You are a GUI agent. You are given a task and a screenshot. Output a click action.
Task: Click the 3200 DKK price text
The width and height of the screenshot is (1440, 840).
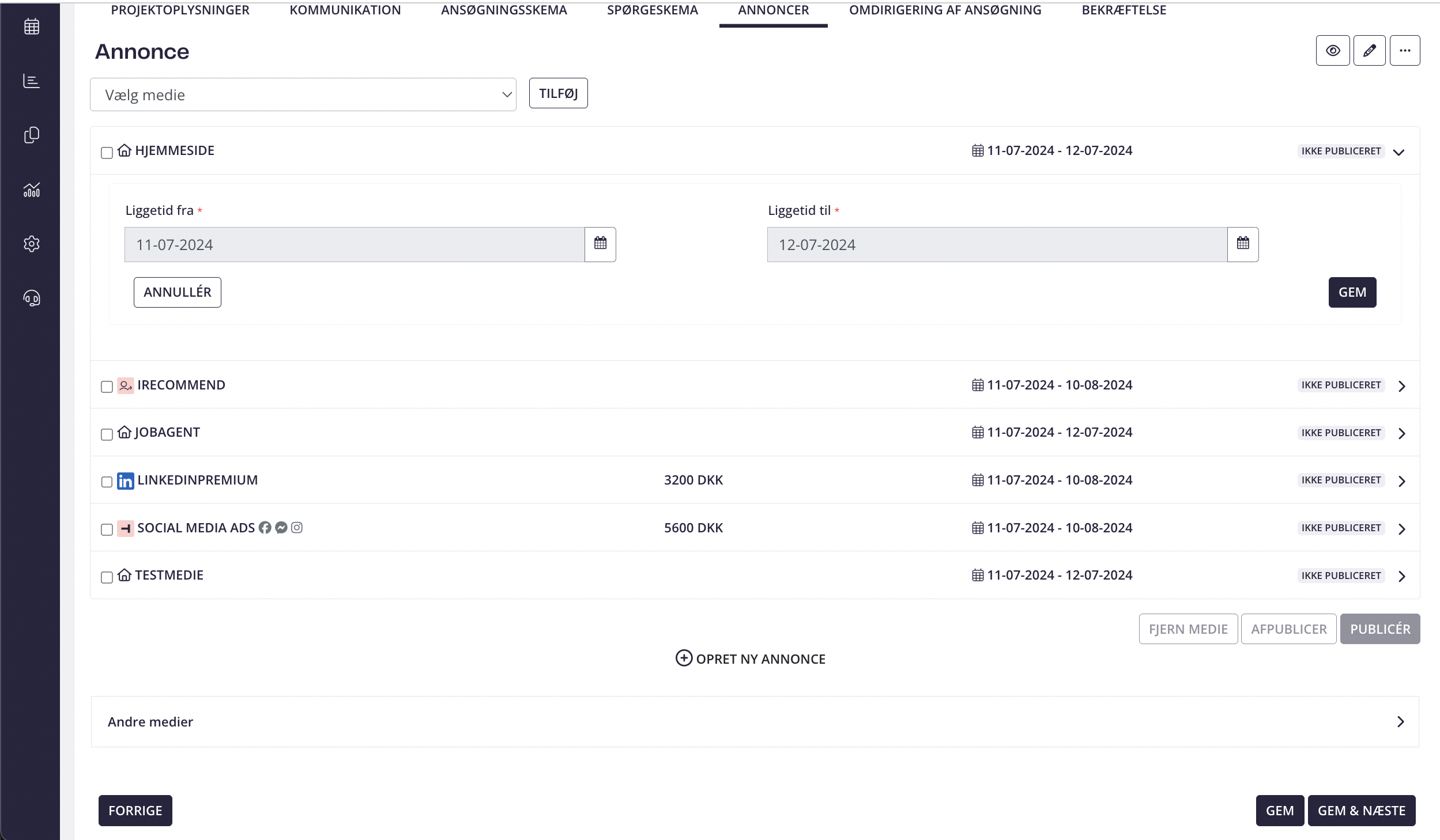tap(693, 480)
